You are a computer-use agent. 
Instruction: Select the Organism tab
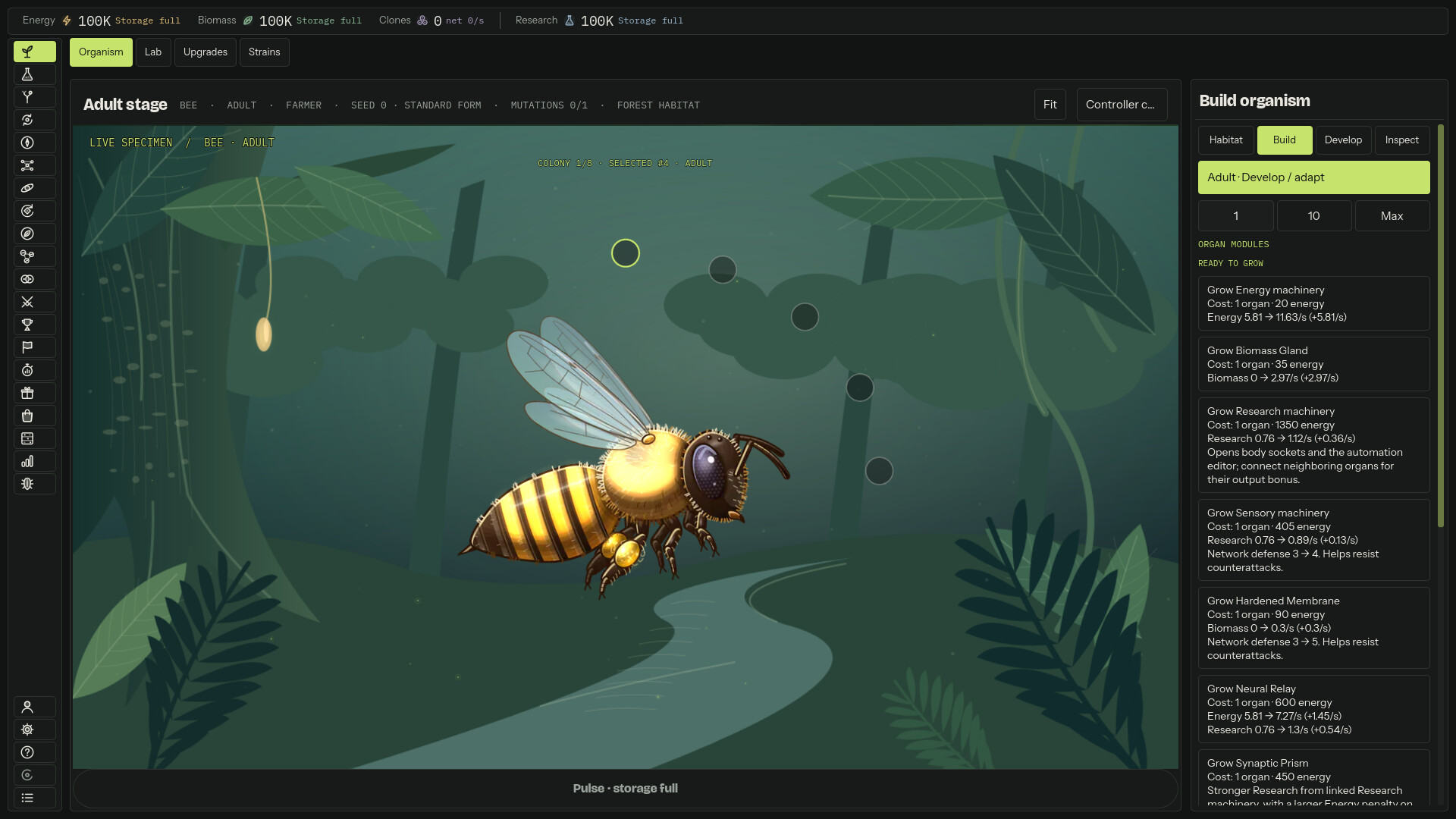[101, 52]
